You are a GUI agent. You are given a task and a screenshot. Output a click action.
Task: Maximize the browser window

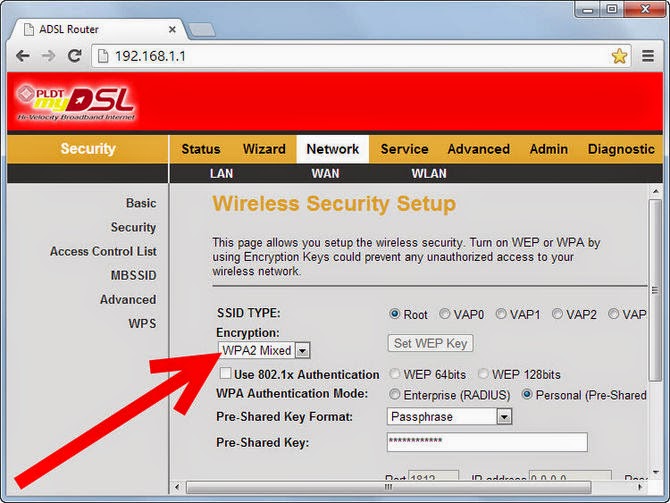[x=612, y=9]
